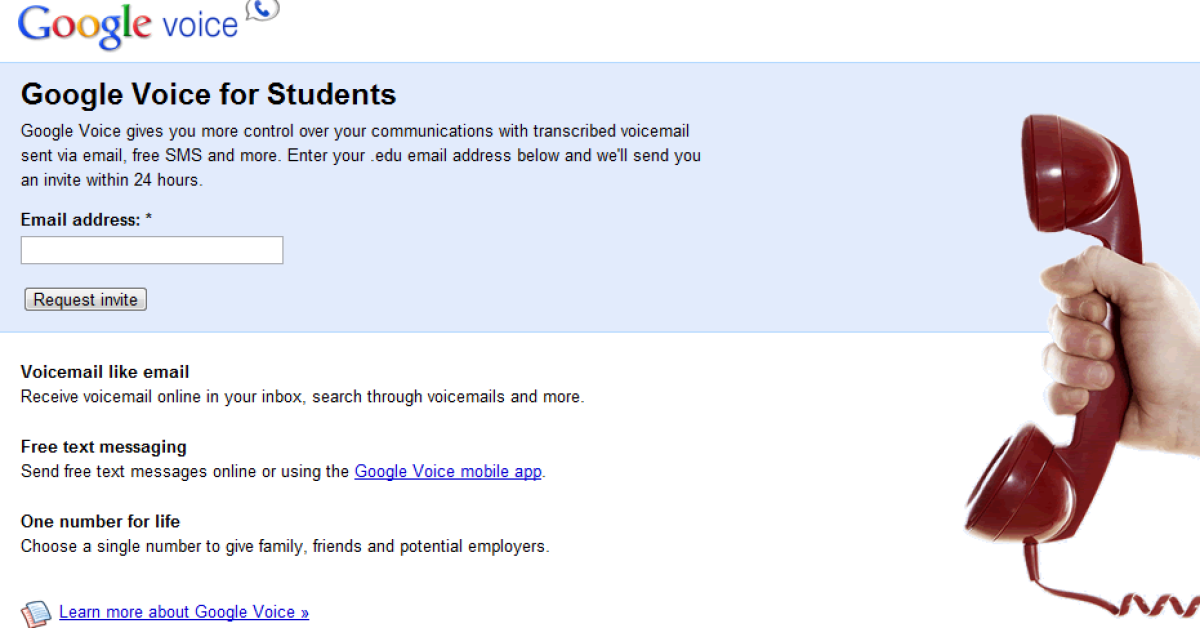This screenshot has height=628, width=1200.
Task: Click the phone speech bubble icon
Action: point(262,12)
